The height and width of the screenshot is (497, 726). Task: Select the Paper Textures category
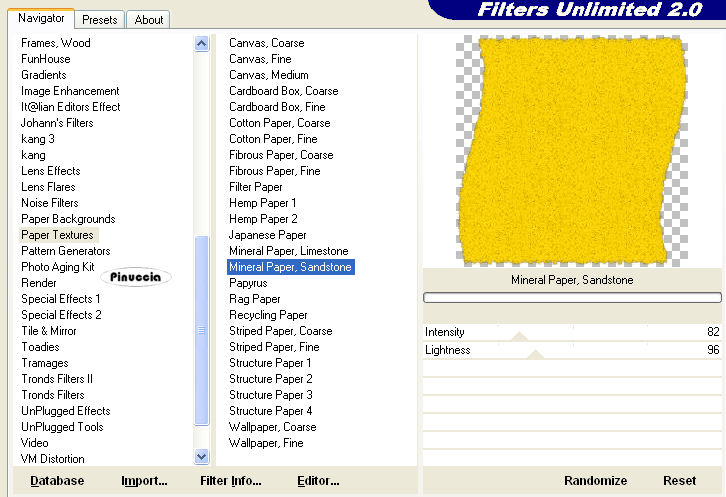(57, 235)
